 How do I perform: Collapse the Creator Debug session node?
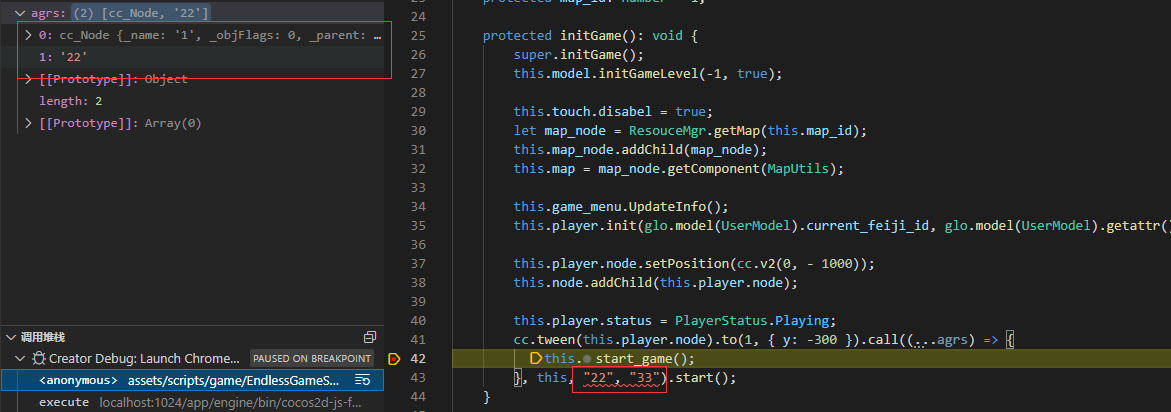(x=19, y=358)
